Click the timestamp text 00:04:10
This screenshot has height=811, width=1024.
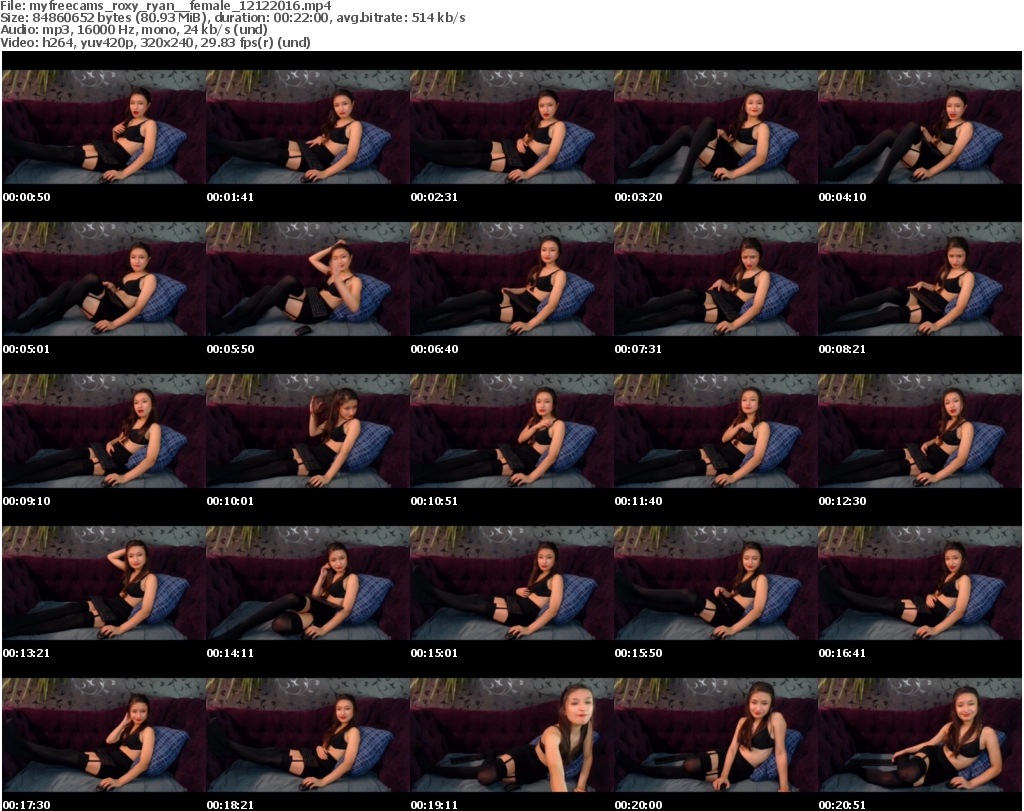pyautogui.click(x=842, y=197)
